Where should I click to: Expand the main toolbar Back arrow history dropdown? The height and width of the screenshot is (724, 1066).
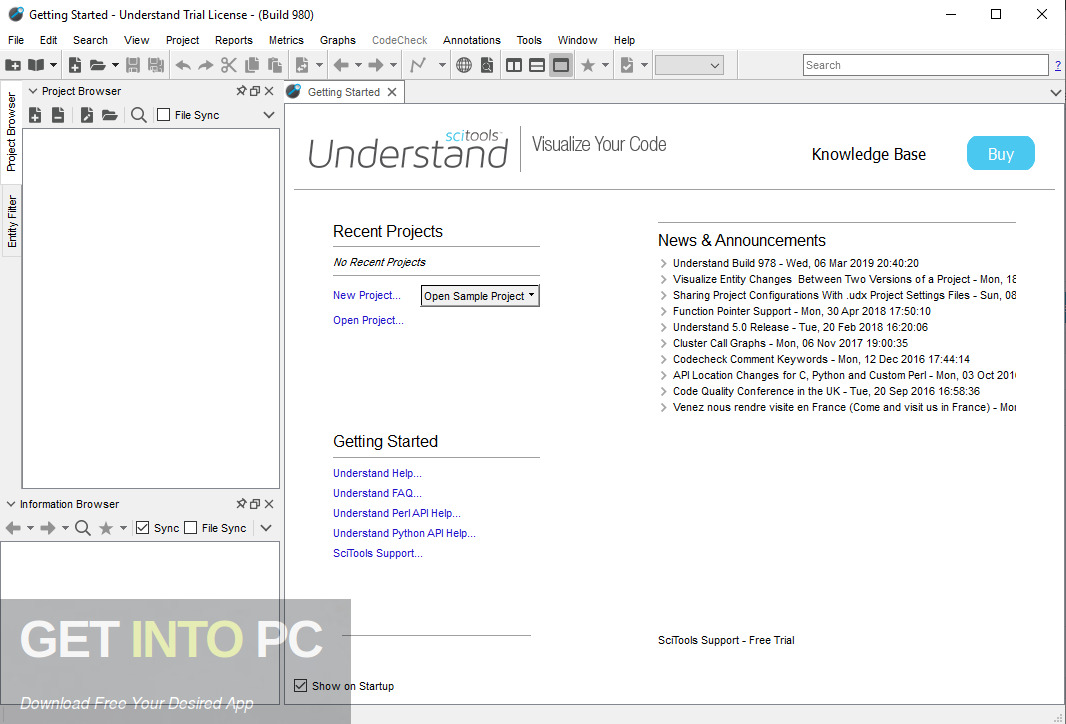[358, 65]
